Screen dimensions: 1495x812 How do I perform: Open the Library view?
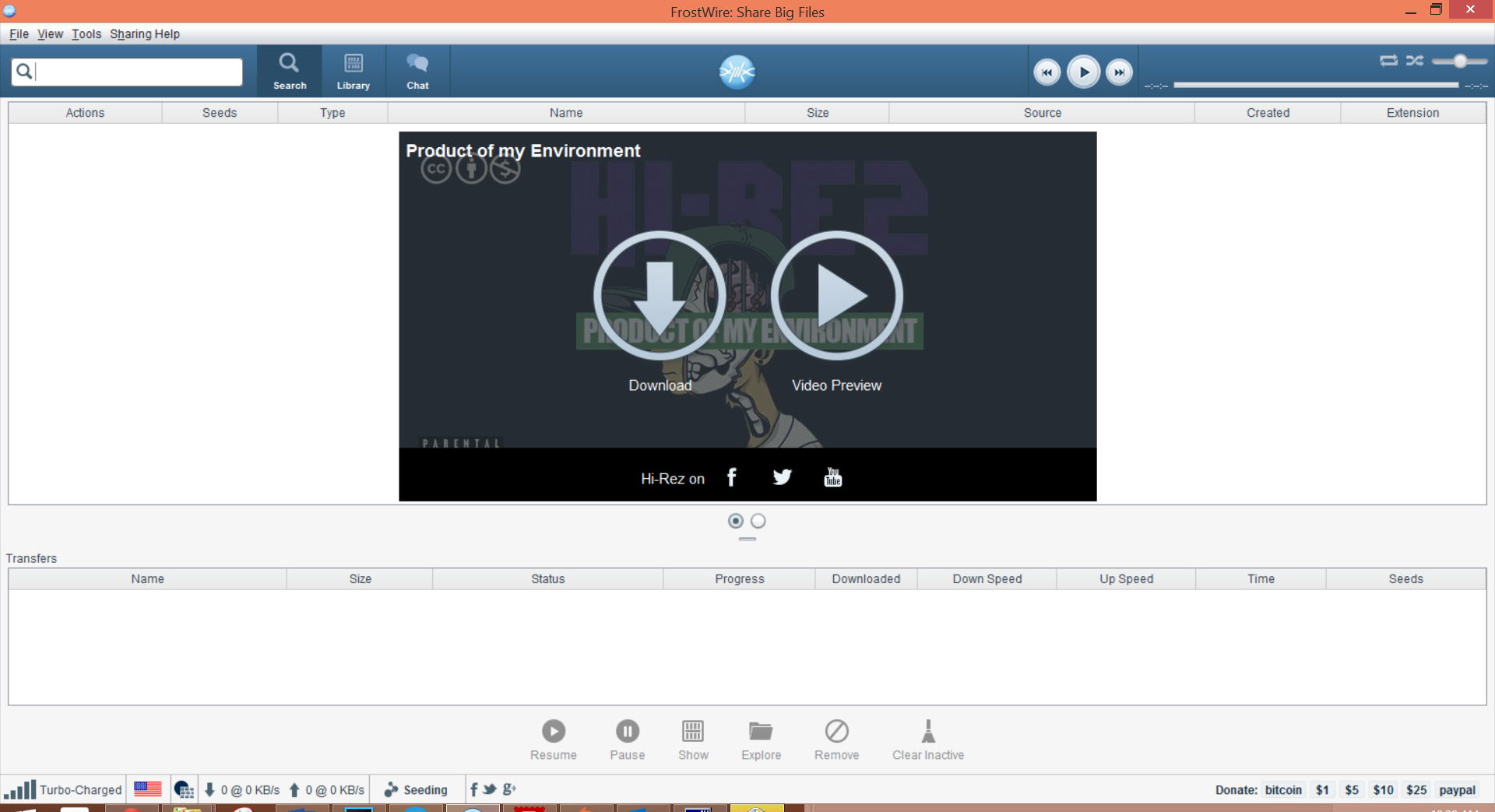353,72
